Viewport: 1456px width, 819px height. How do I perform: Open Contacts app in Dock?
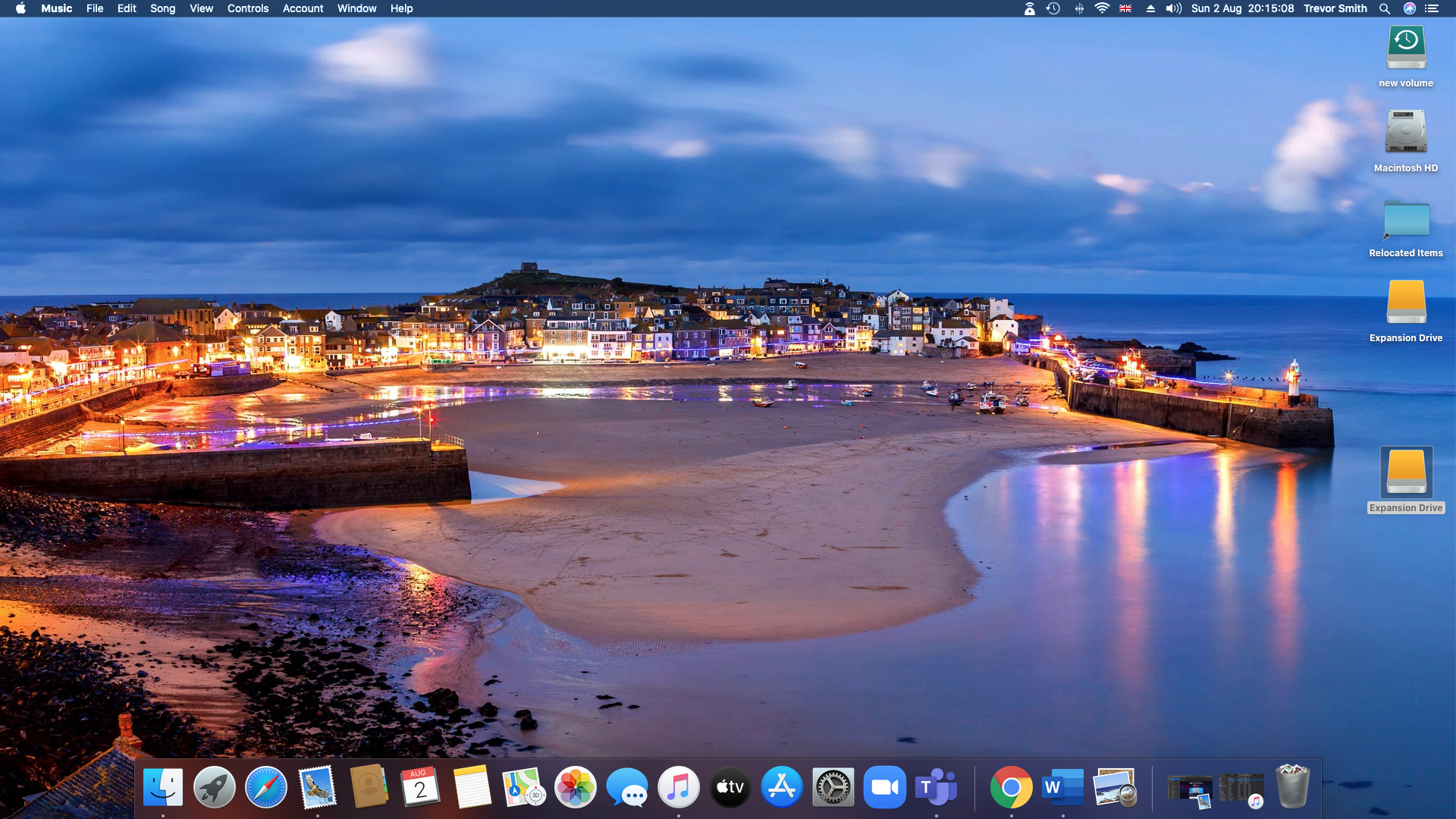pos(369,787)
